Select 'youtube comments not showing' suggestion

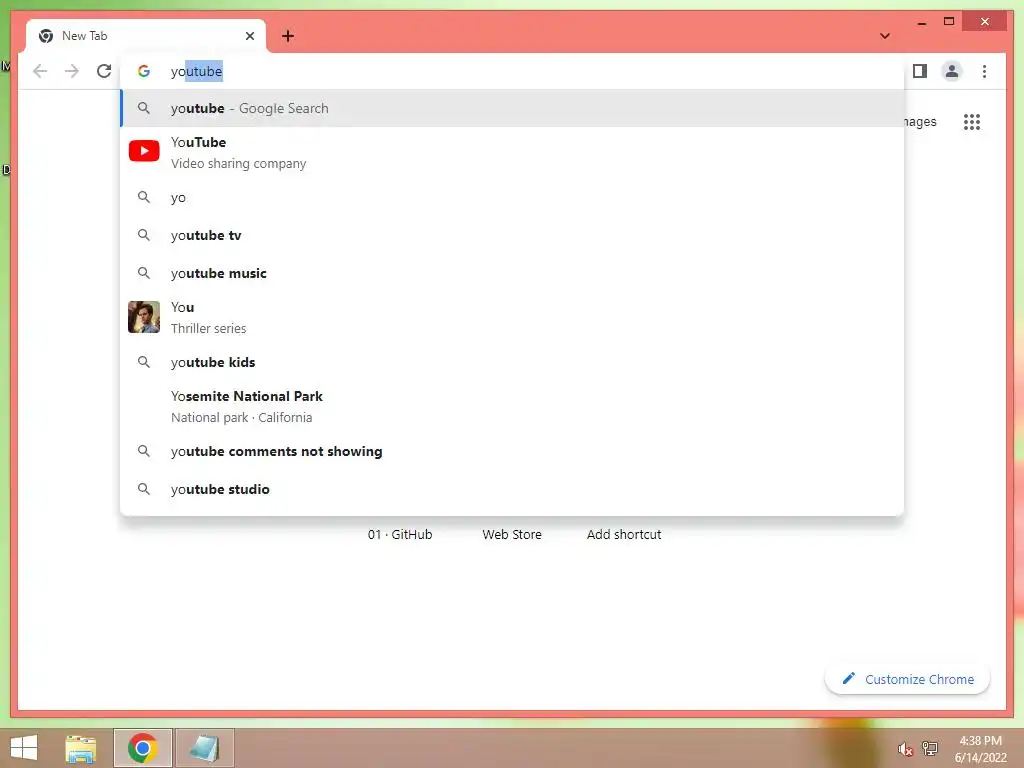(x=513, y=451)
